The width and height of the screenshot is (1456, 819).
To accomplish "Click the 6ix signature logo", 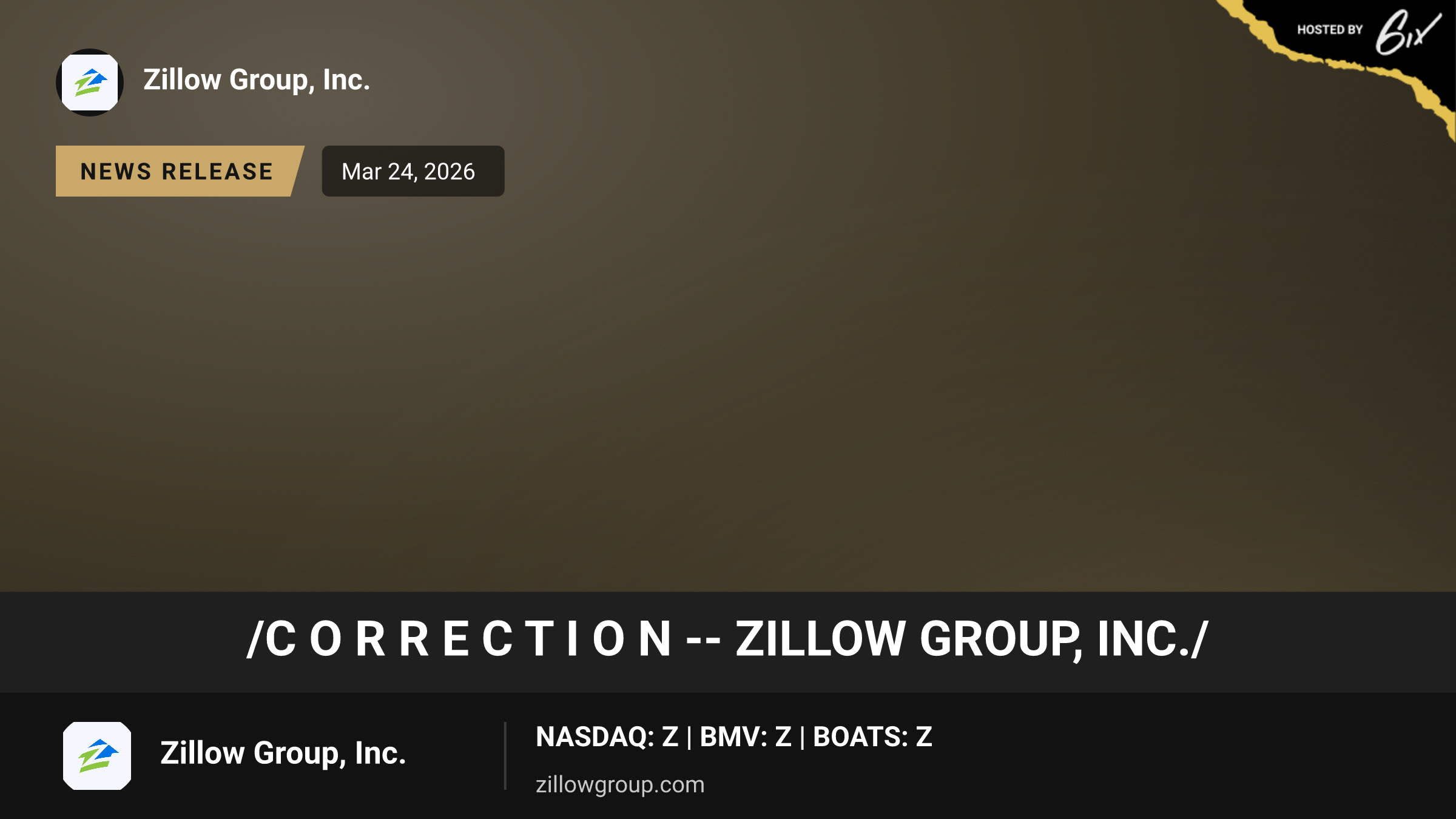I will pyautogui.click(x=1407, y=32).
